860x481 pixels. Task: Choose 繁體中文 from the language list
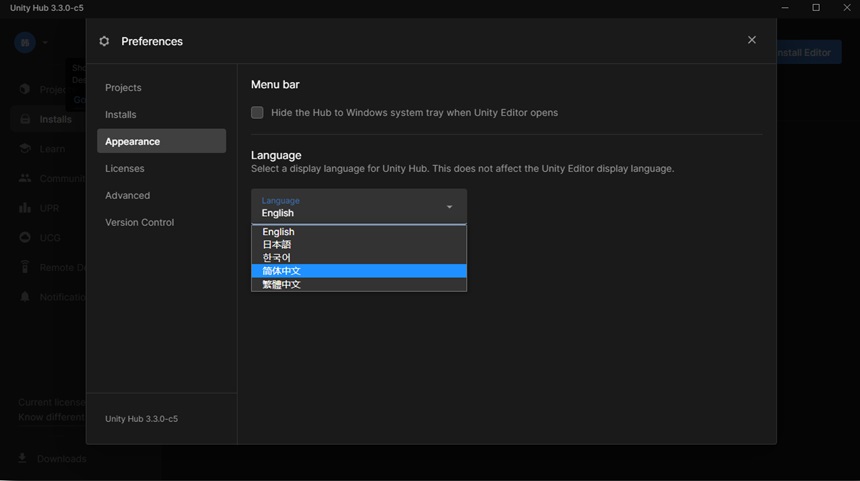(359, 284)
